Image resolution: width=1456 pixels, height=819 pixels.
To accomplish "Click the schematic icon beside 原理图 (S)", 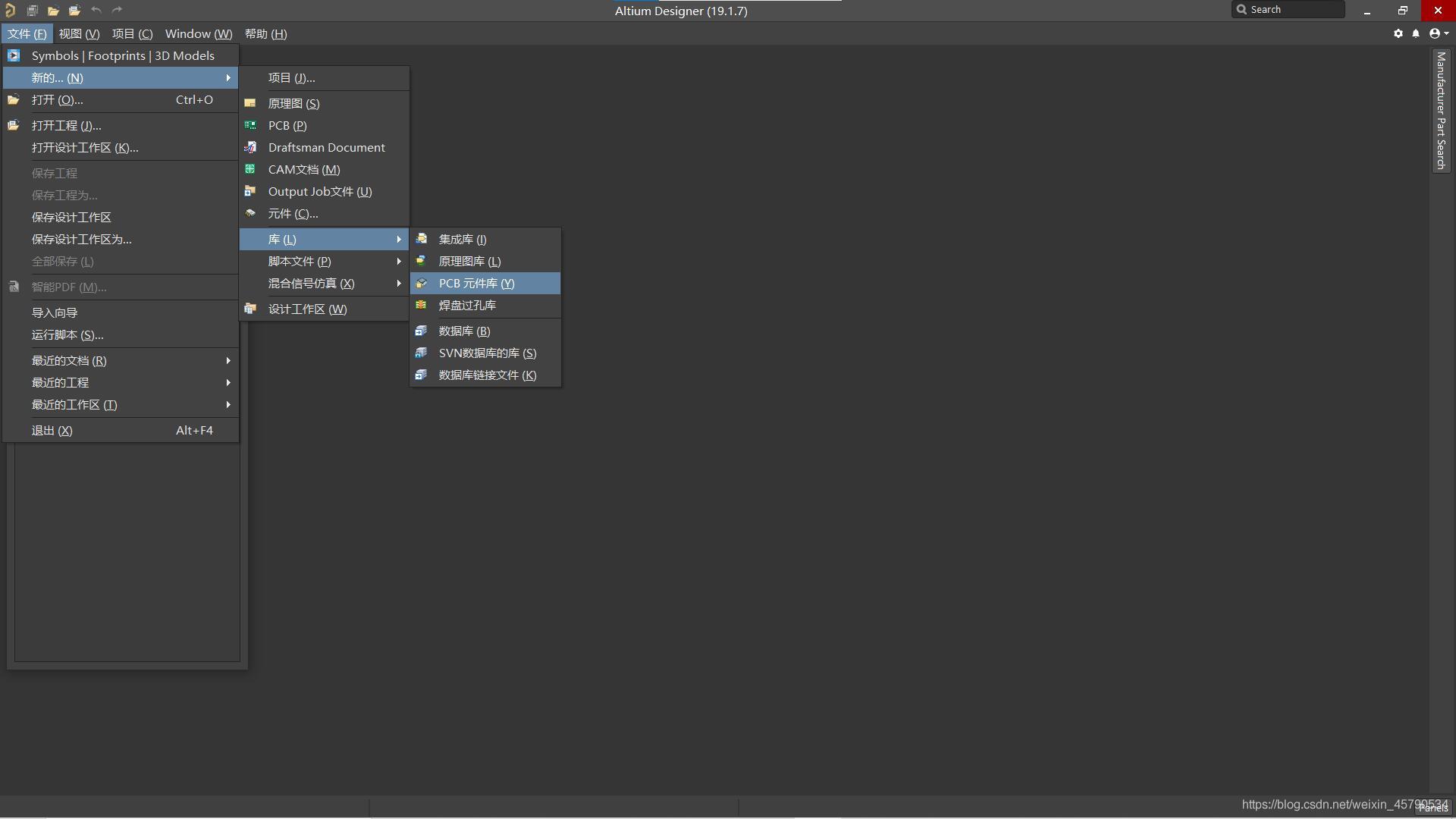I will click(x=250, y=103).
